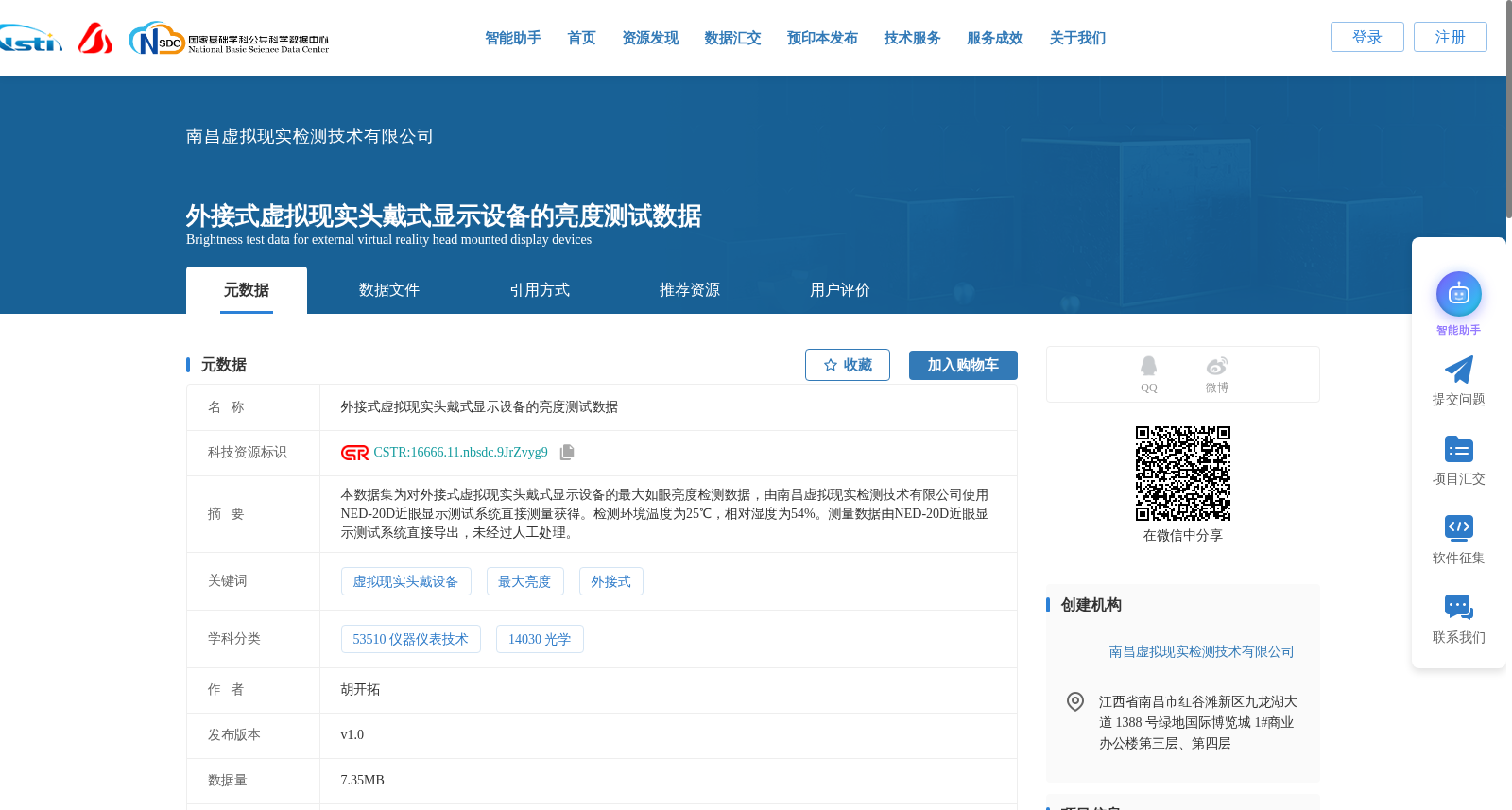Click the 注册 register button

coord(1451,37)
